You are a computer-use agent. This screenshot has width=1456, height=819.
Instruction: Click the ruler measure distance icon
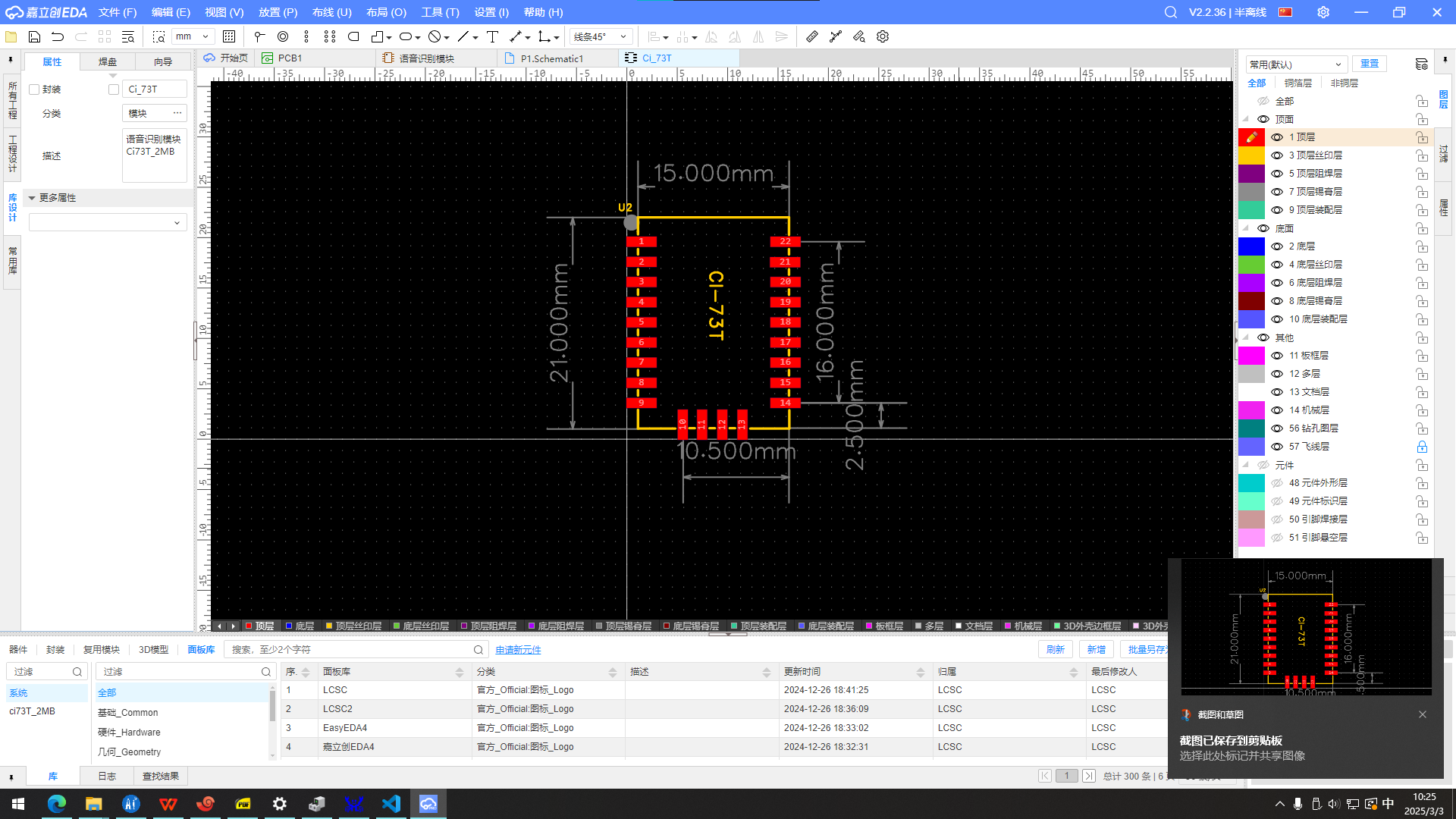812,36
